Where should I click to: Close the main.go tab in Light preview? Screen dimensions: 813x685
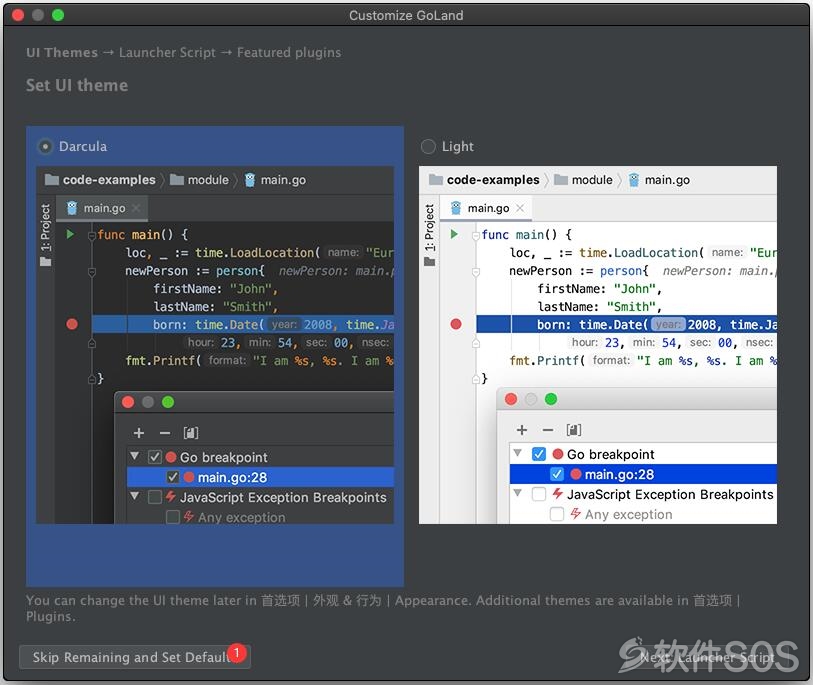tap(520, 208)
